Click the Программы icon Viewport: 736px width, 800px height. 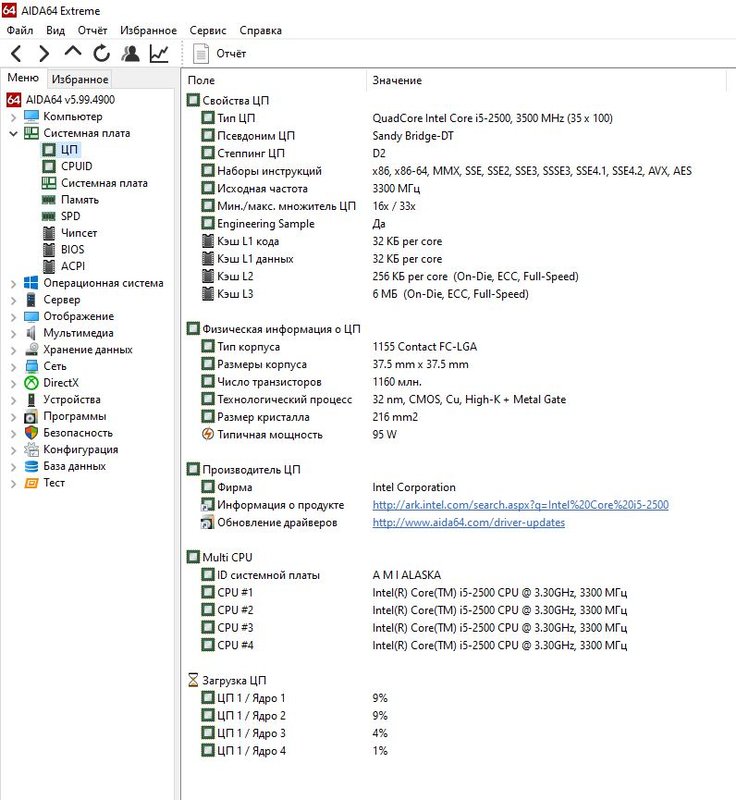click(x=31, y=416)
